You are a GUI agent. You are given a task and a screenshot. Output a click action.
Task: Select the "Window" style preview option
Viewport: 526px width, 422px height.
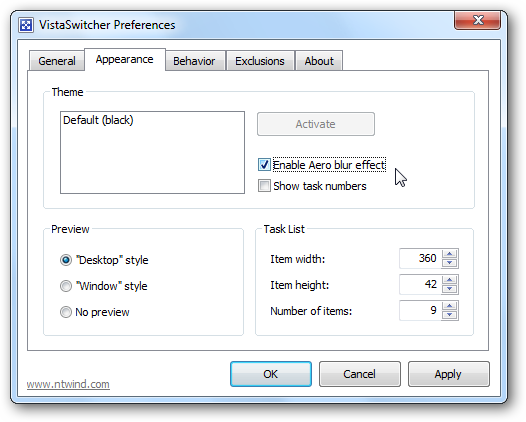click(x=66, y=286)
